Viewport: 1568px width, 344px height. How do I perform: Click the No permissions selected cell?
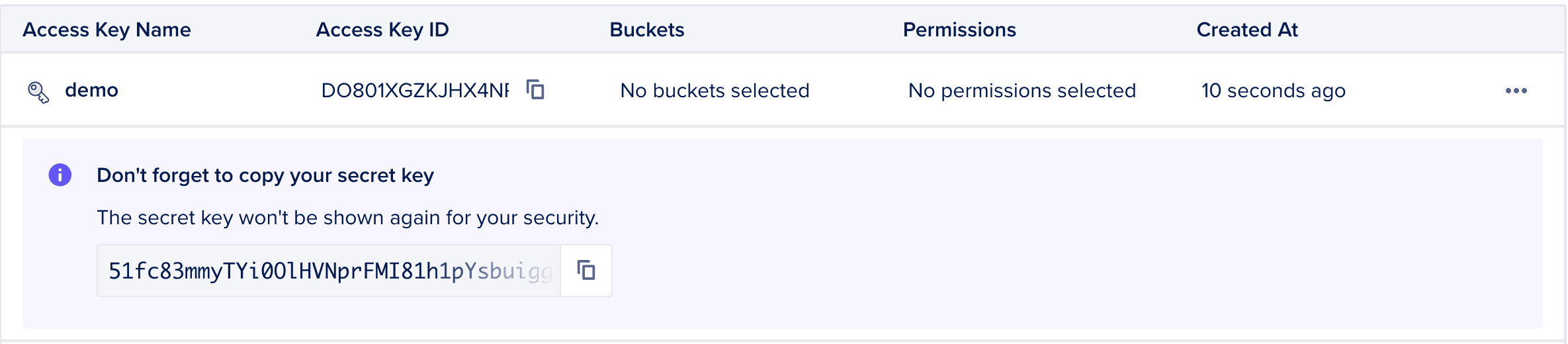[1022, 91]
